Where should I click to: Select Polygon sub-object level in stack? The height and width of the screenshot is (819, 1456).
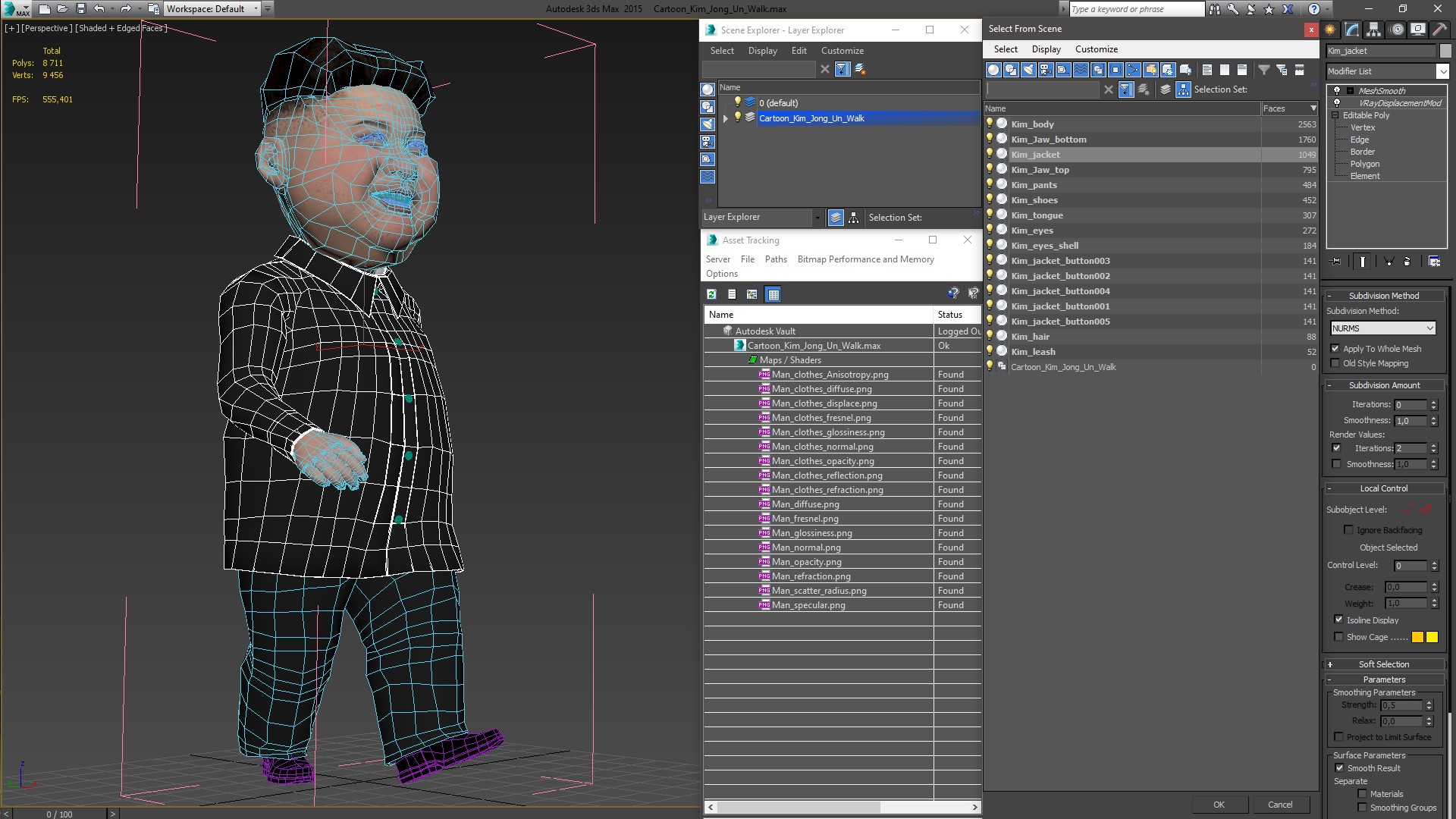[1364, 164]
